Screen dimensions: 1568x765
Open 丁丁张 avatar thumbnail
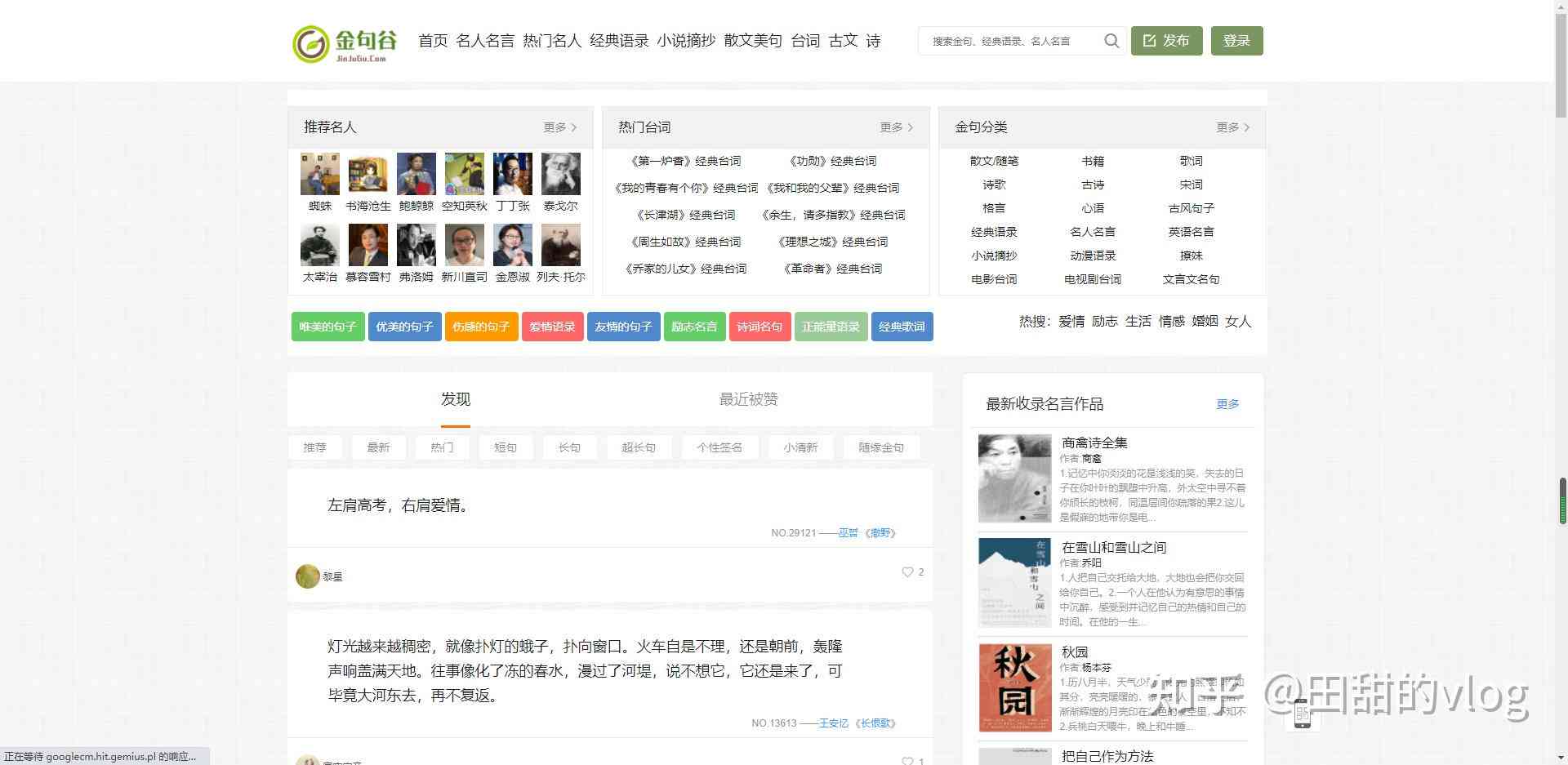(513, 174)
